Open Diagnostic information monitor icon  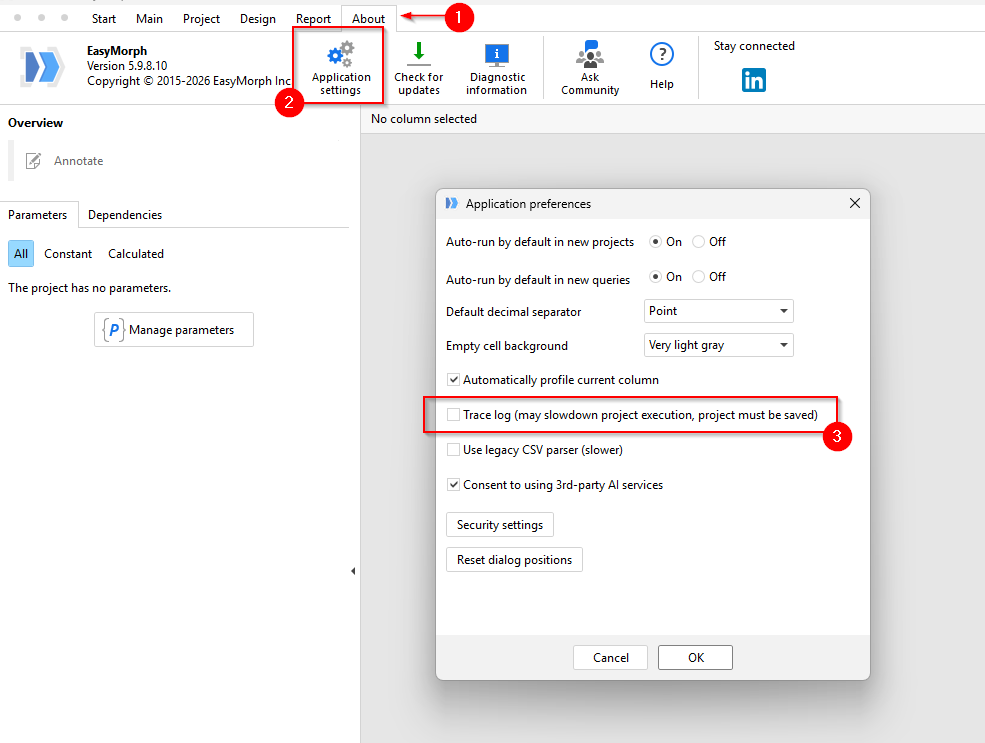click(x=496, y=55)
